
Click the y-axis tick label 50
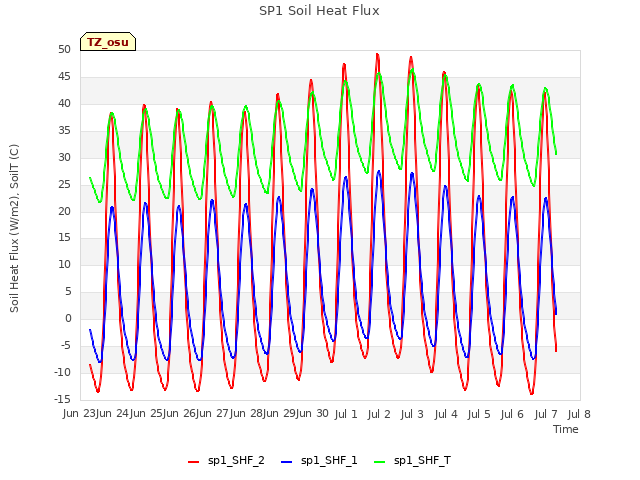(64, 50)
